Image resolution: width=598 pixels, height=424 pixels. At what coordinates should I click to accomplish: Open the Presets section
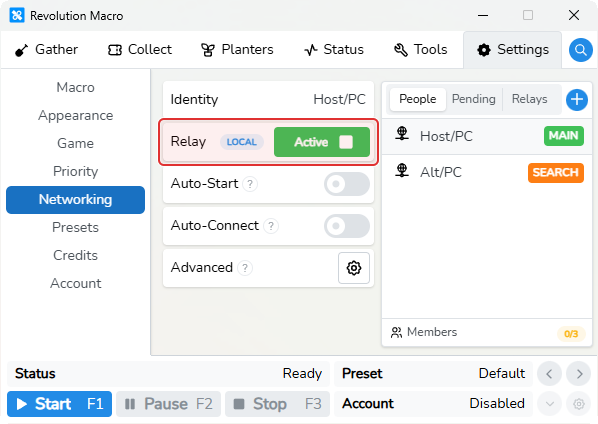point(76,227)
